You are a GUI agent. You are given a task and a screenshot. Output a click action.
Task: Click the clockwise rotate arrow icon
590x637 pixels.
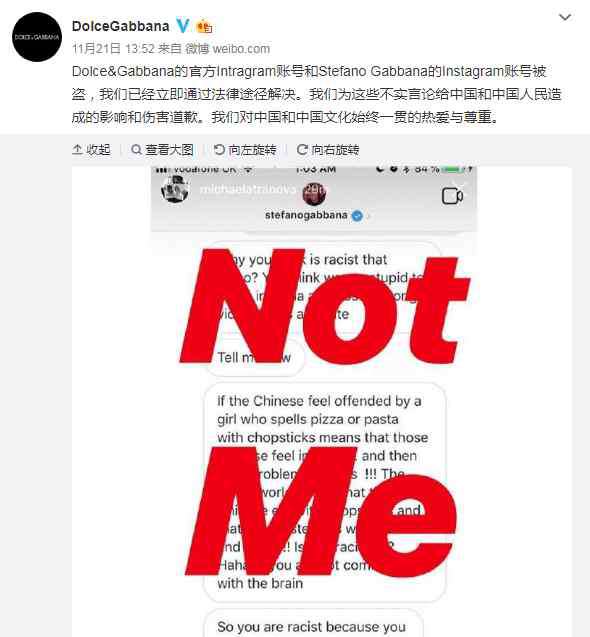tap(302, 150)
